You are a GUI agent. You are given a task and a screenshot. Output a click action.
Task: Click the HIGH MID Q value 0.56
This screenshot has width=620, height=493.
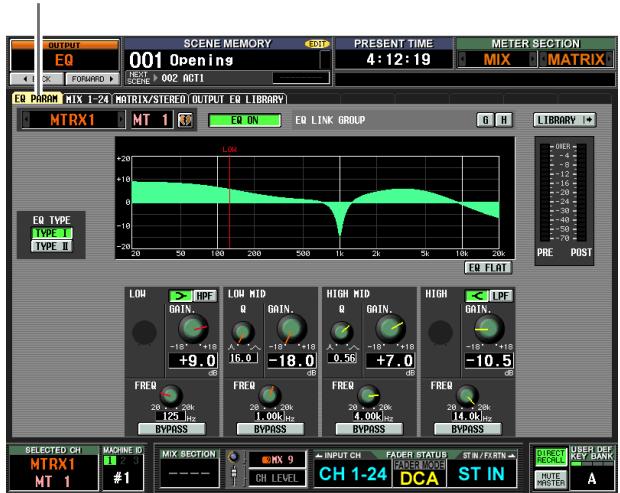[x=342, y=358]
